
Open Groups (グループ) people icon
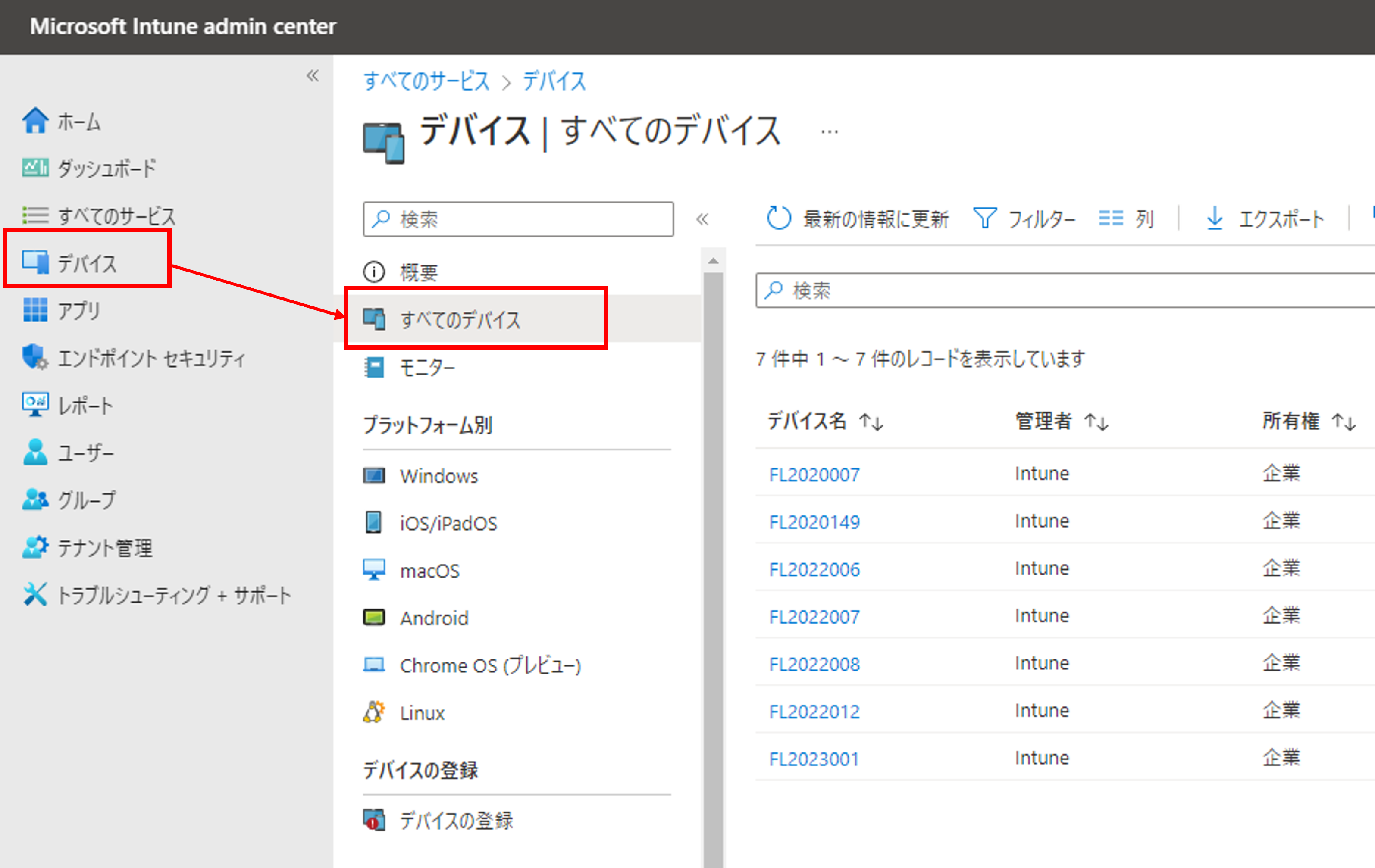pos(35,500)
